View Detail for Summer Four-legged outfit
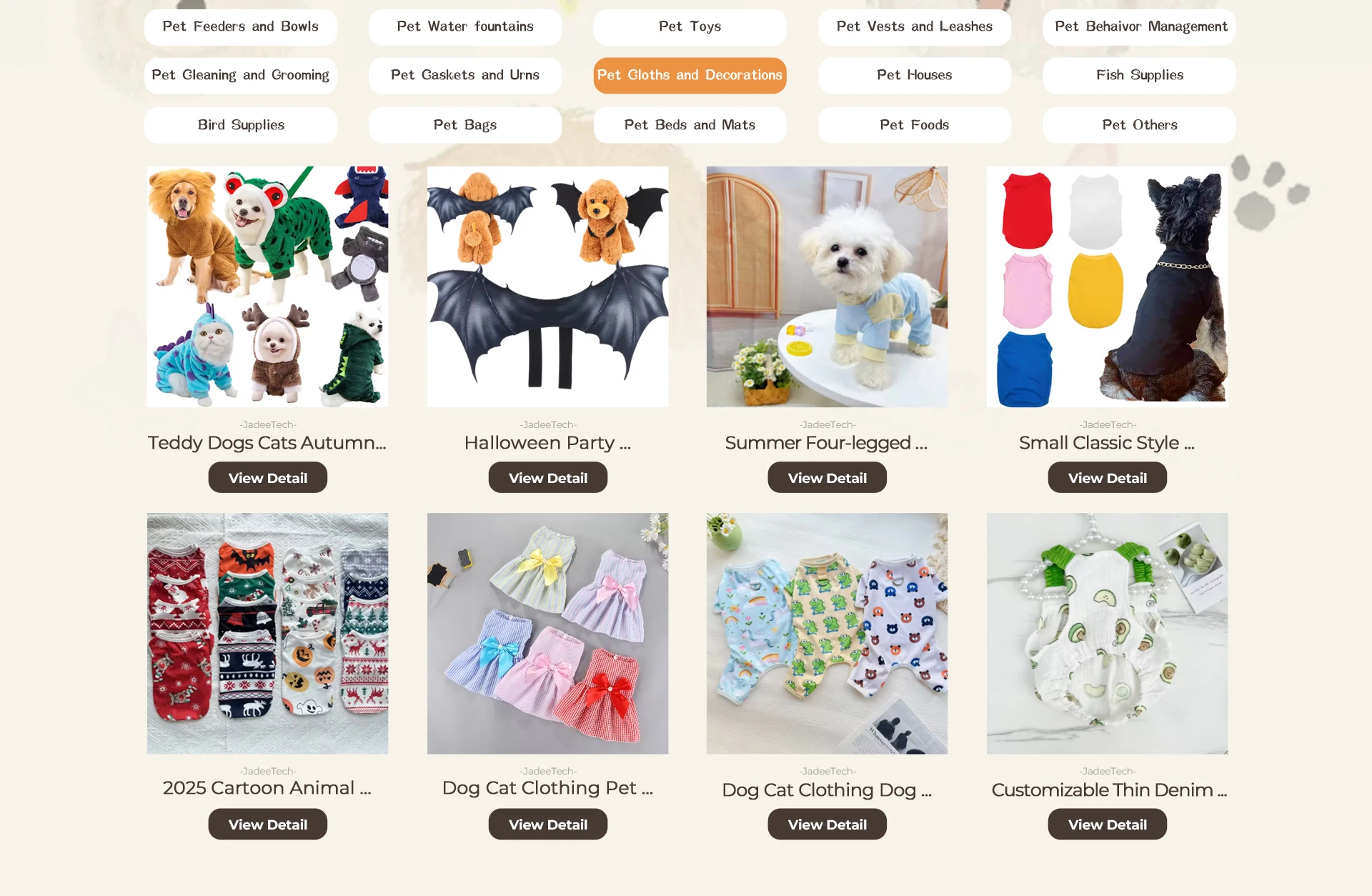Screen dimensions: 1372x896 tap(827, 477)
